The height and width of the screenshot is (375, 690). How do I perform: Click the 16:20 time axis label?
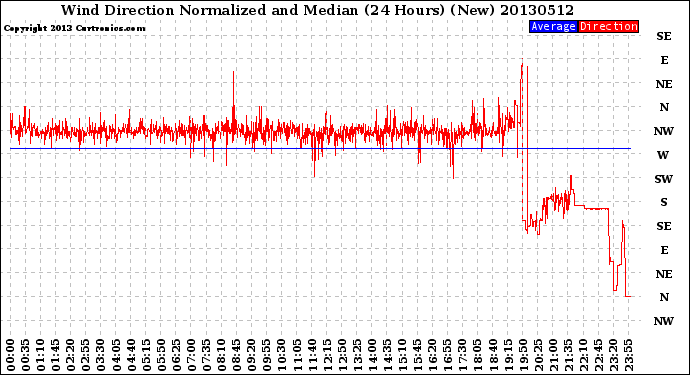tap(433, 355)
